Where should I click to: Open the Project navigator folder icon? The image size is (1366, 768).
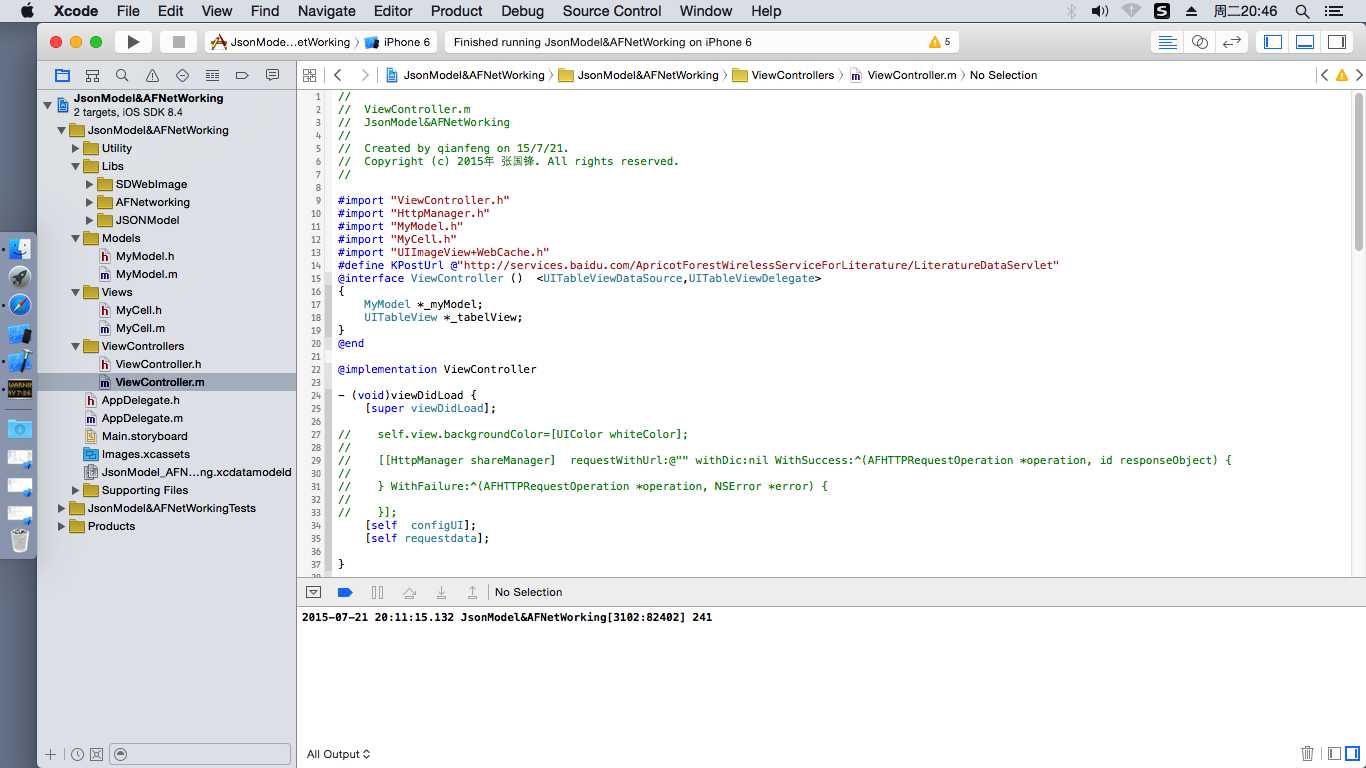click(62, 75)
